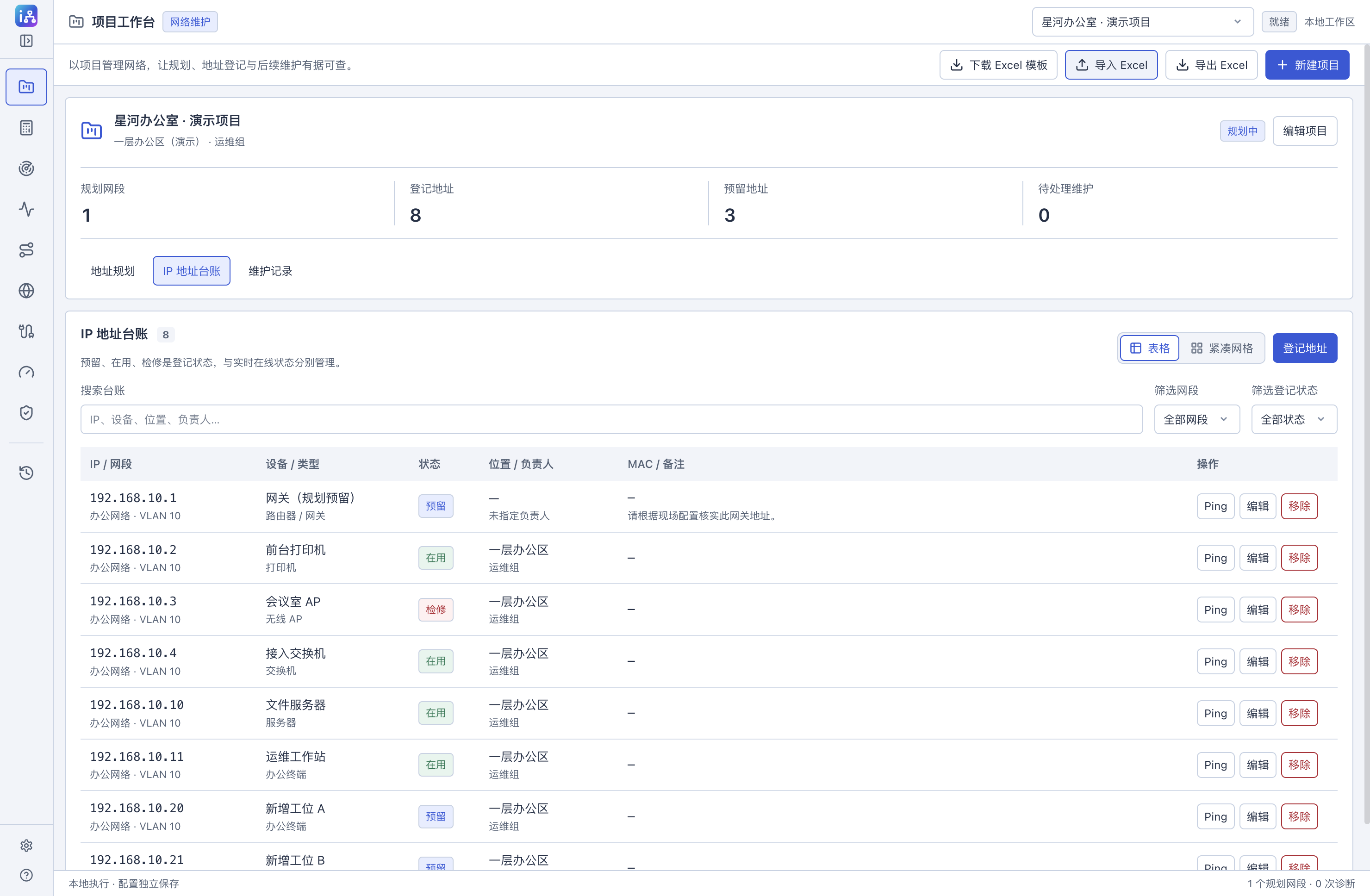Select the IP 地址台账 tab

coord(192,271)
